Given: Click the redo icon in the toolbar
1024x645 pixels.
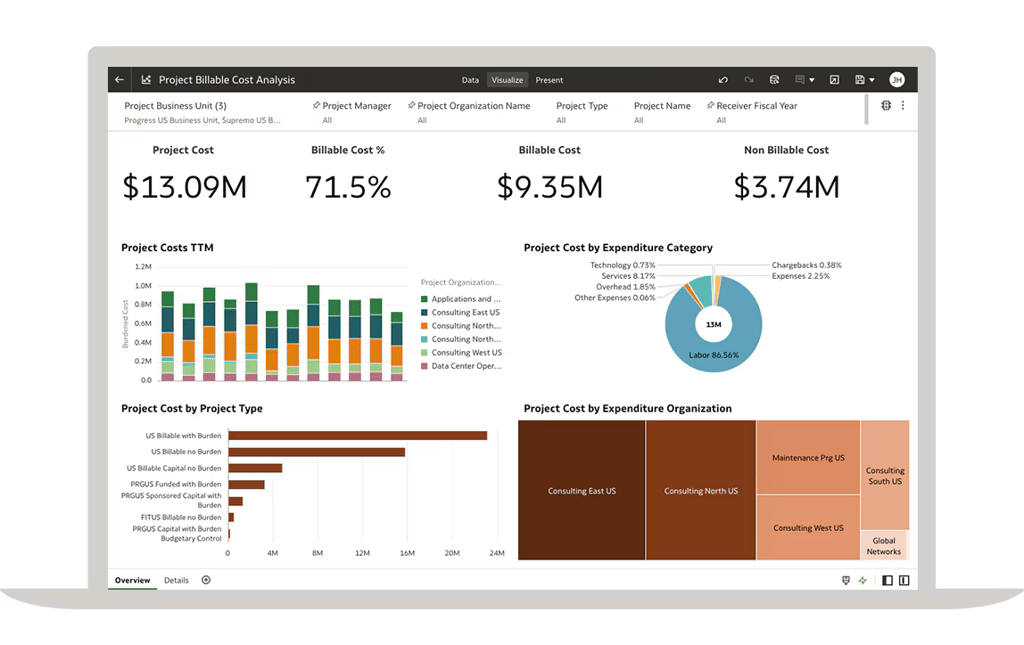Looking at the screenshot, I should coord(748,80).
